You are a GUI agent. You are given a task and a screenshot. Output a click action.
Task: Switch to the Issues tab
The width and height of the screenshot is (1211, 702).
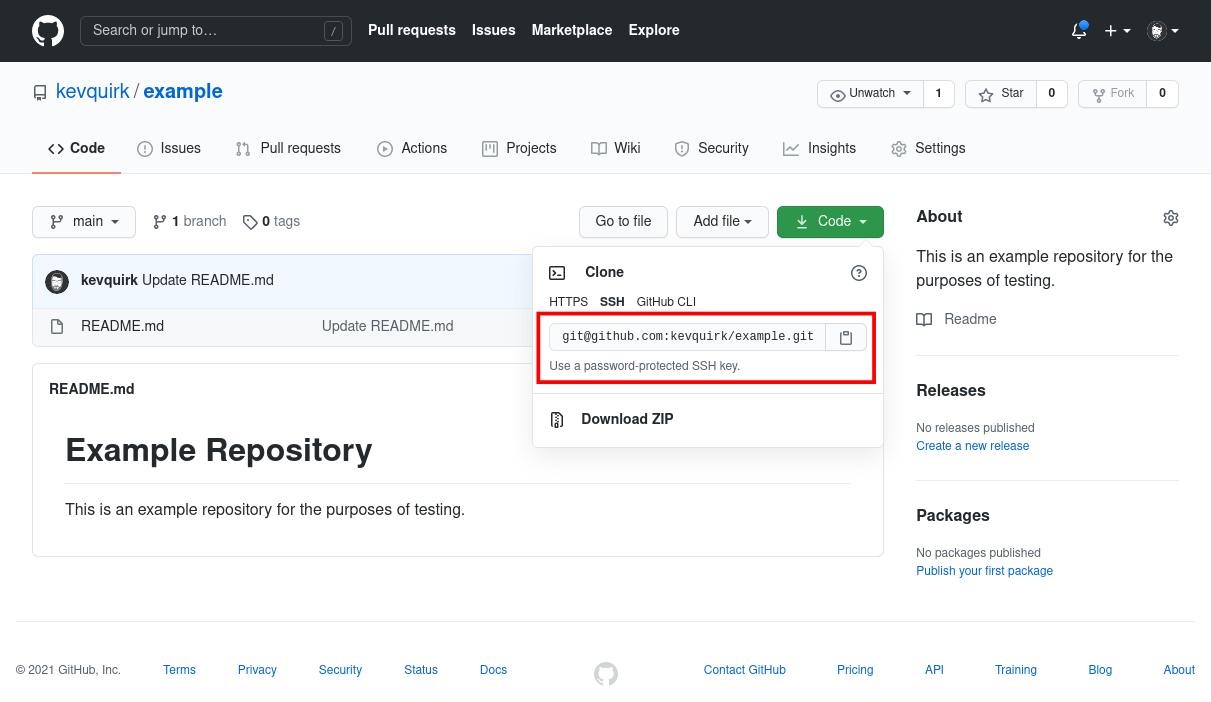point(169,148)
